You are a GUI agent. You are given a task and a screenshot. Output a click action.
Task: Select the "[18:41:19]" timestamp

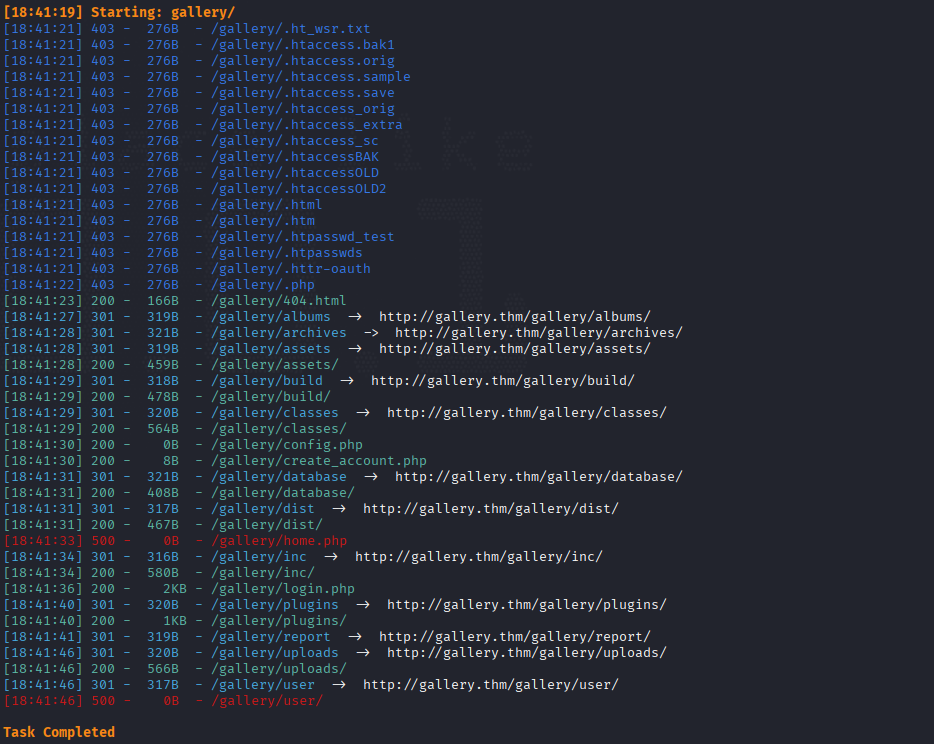coord(43,12)
